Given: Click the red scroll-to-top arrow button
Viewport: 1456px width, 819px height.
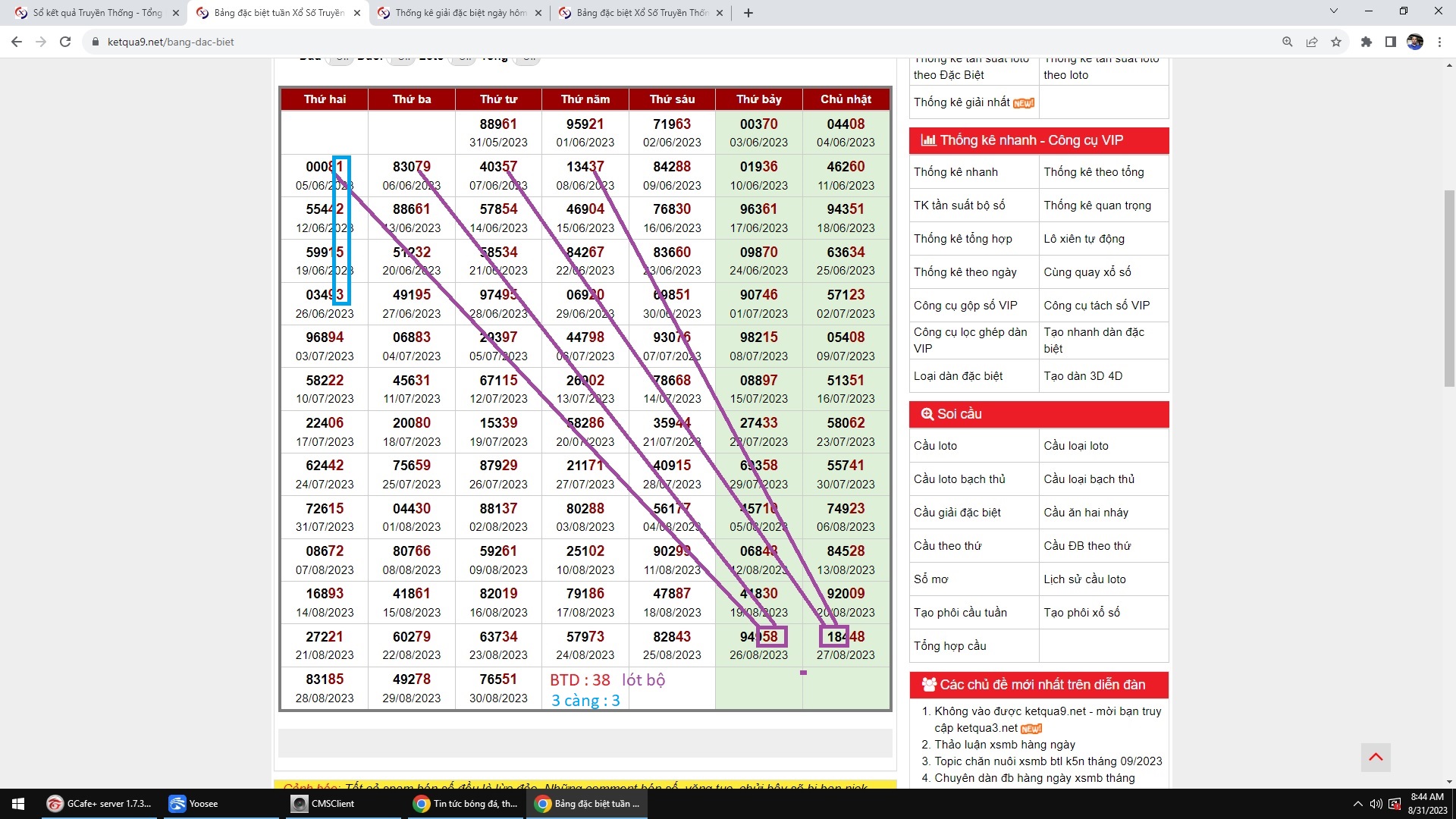Looking at the screenshot, I should pos(1376,757).
